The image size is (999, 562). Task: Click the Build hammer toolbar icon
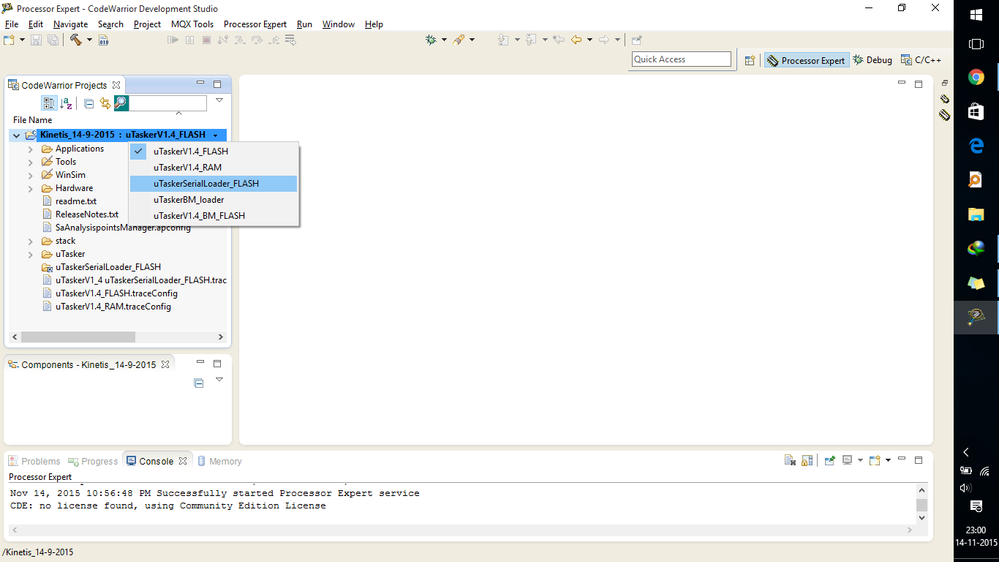(76, 40)
